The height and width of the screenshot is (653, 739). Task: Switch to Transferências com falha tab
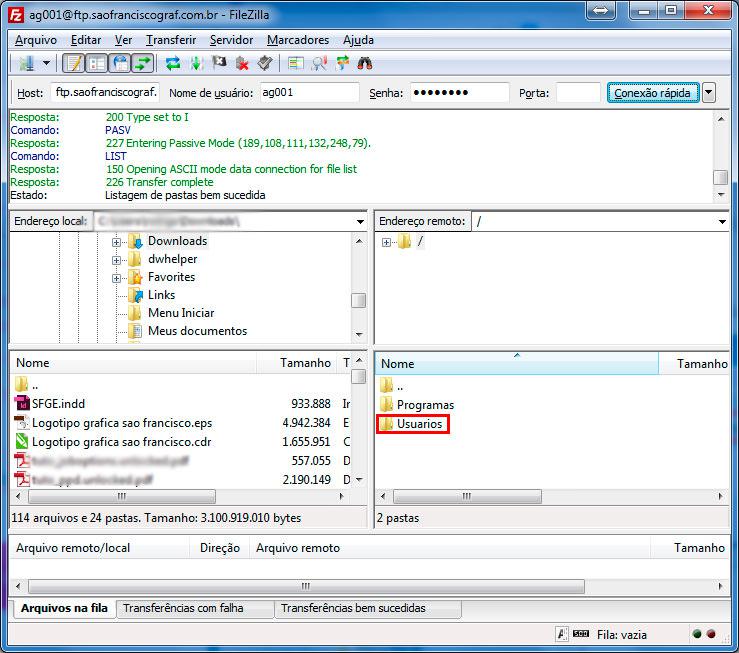click(195, 608)
